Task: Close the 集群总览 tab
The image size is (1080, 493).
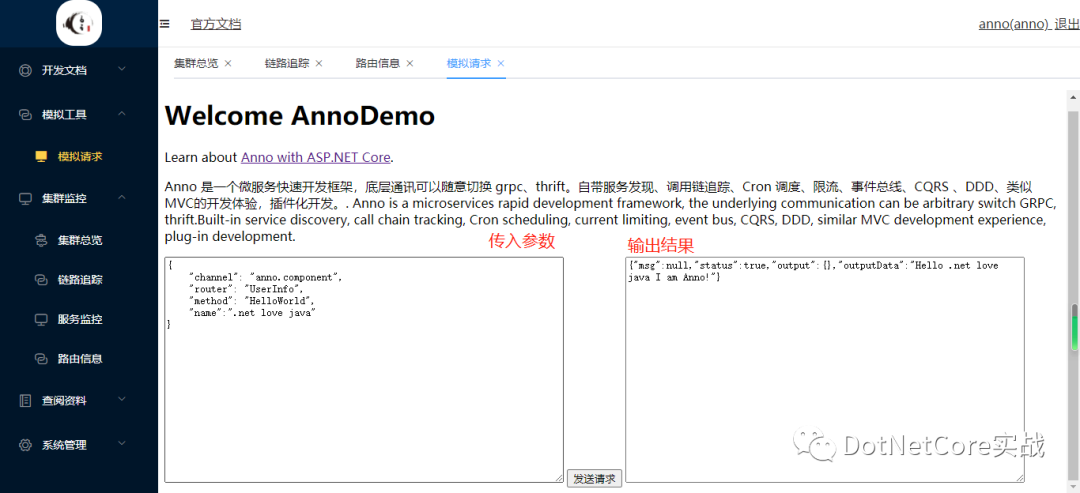Action: [228, 63]
